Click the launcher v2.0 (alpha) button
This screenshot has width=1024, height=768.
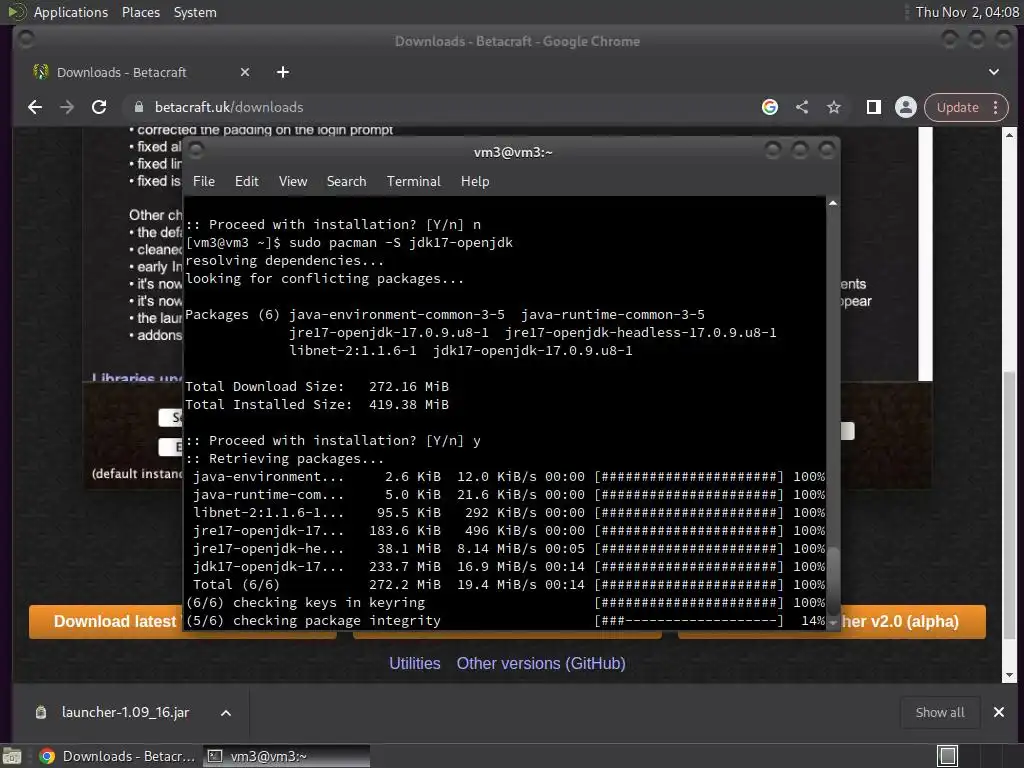pos(913,622)
